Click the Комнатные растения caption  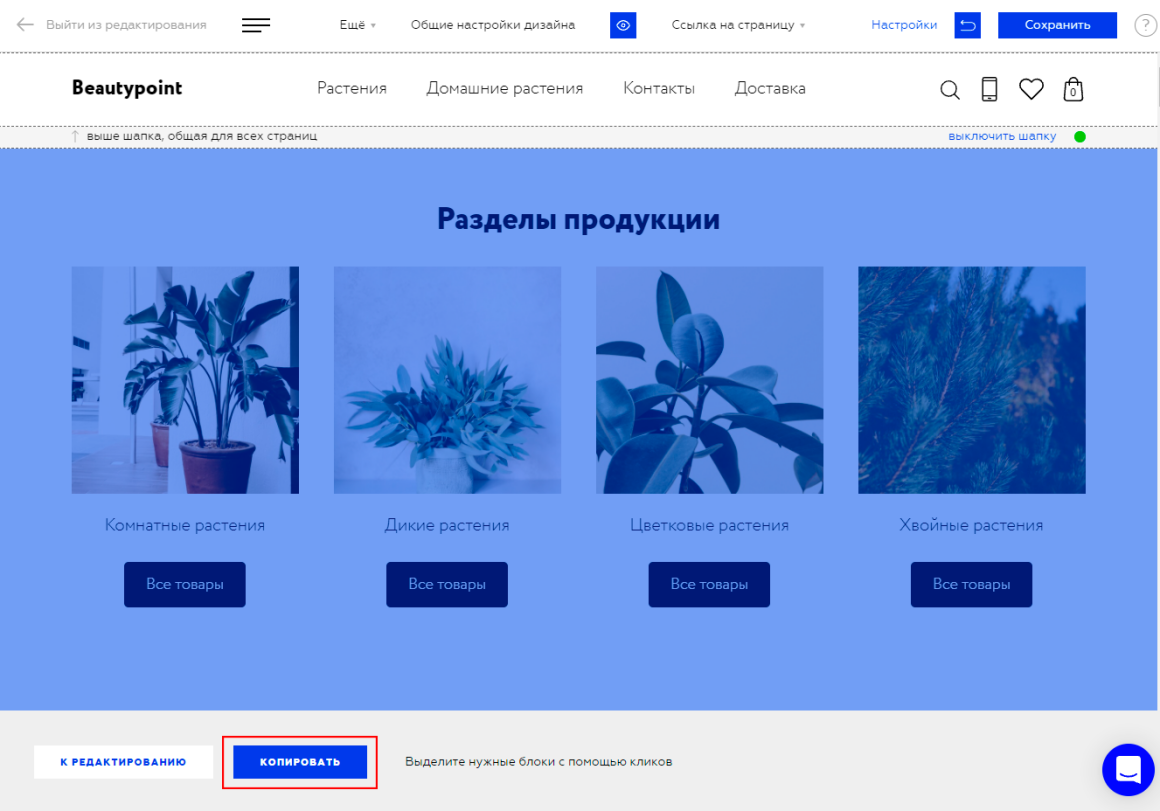point(185,525)
